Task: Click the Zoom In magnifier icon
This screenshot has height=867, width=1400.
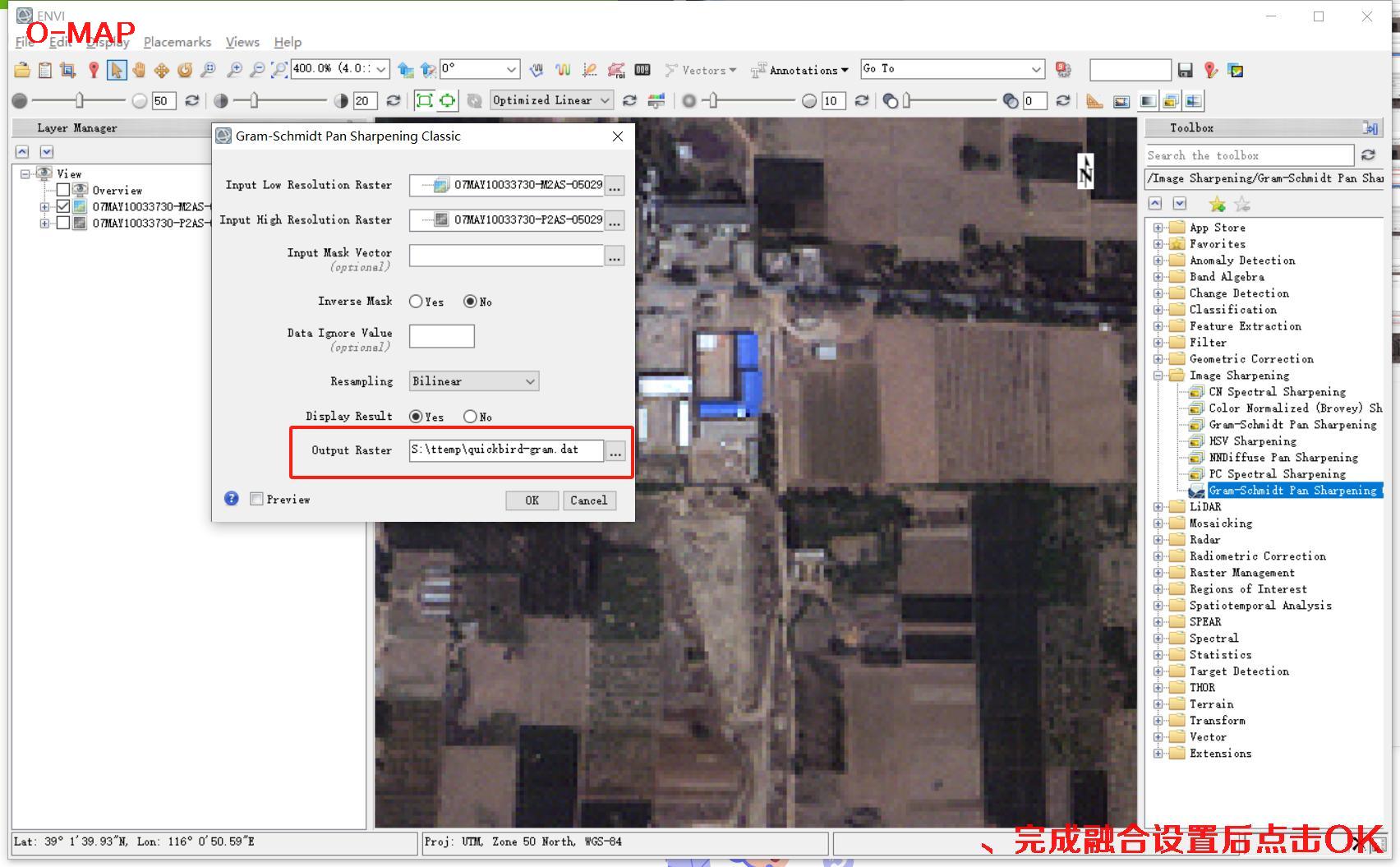Action: [235, 71]
